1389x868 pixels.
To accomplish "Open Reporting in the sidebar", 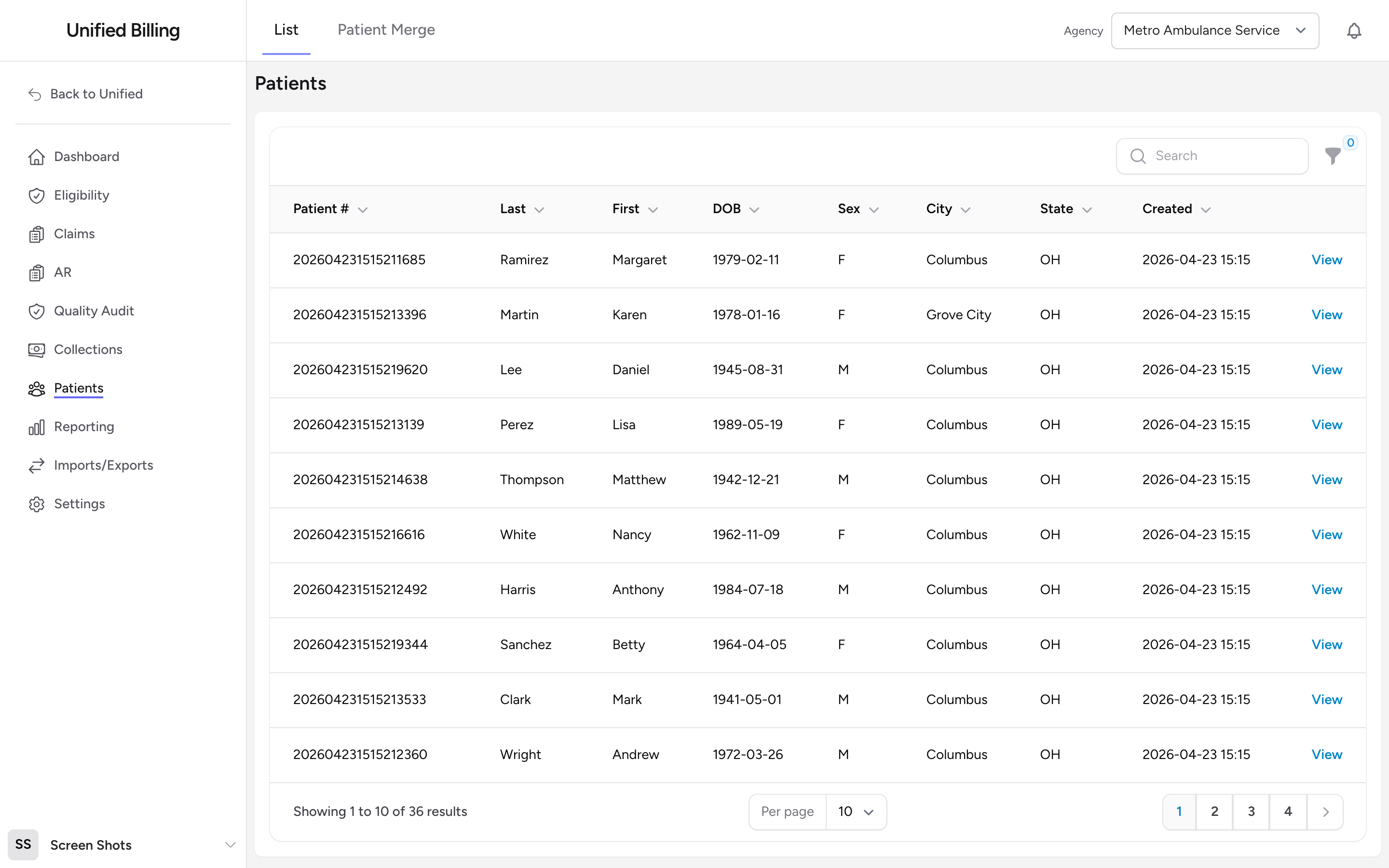I will pos(84,427).
